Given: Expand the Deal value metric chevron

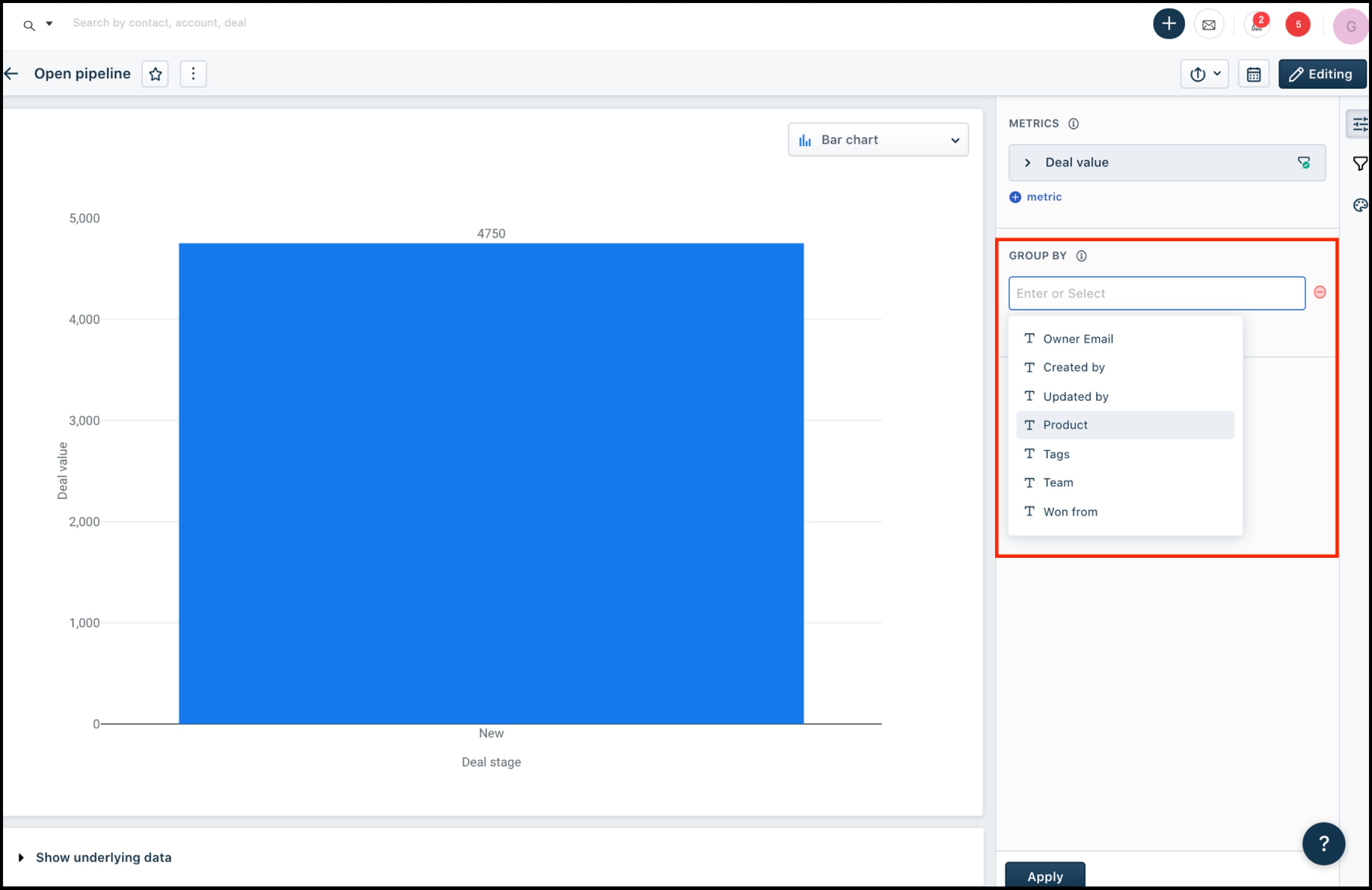Looking at the screenshot, I should coord(1027,162).
